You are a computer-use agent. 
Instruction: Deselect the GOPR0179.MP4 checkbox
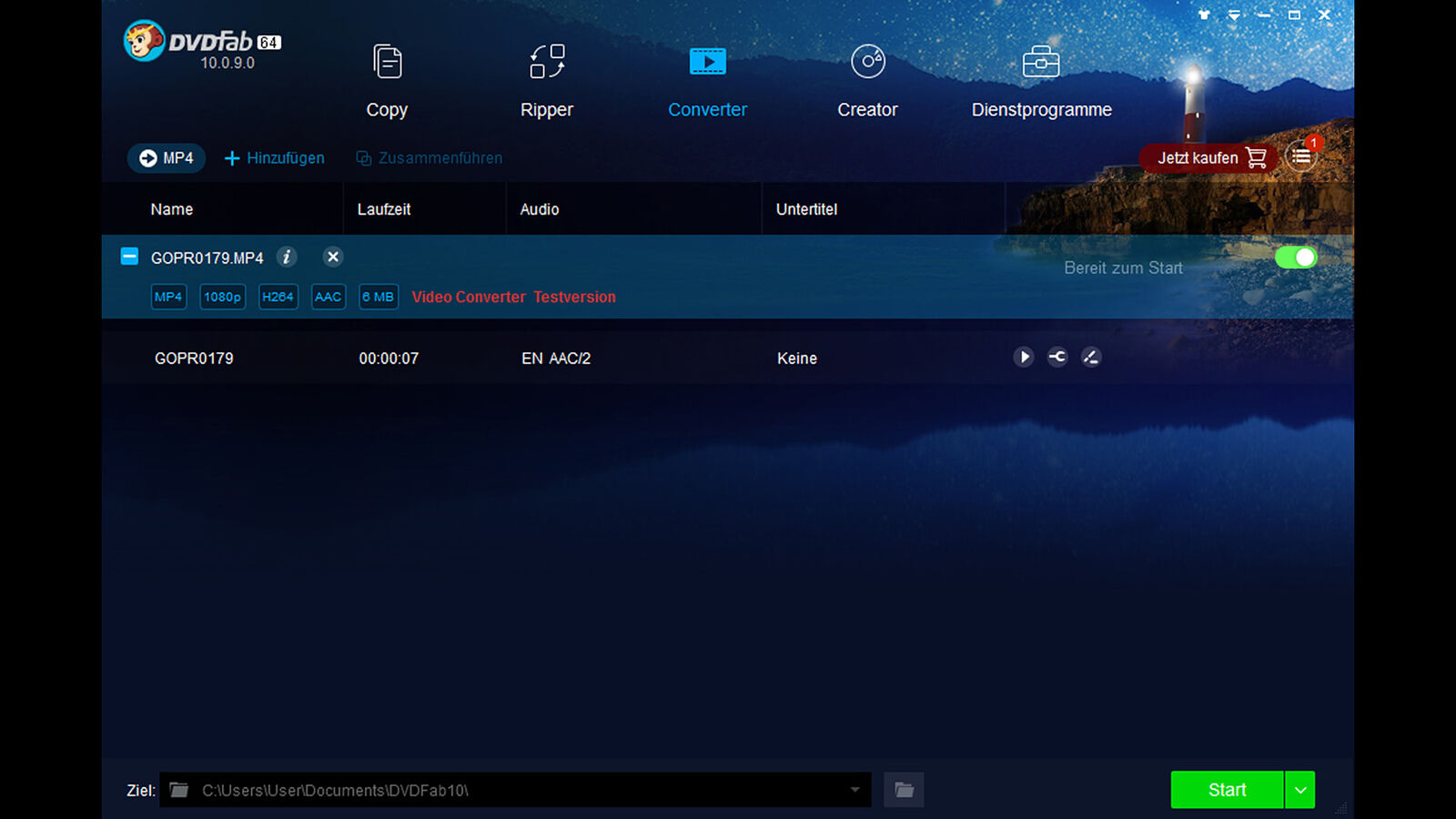click(129, 256)
